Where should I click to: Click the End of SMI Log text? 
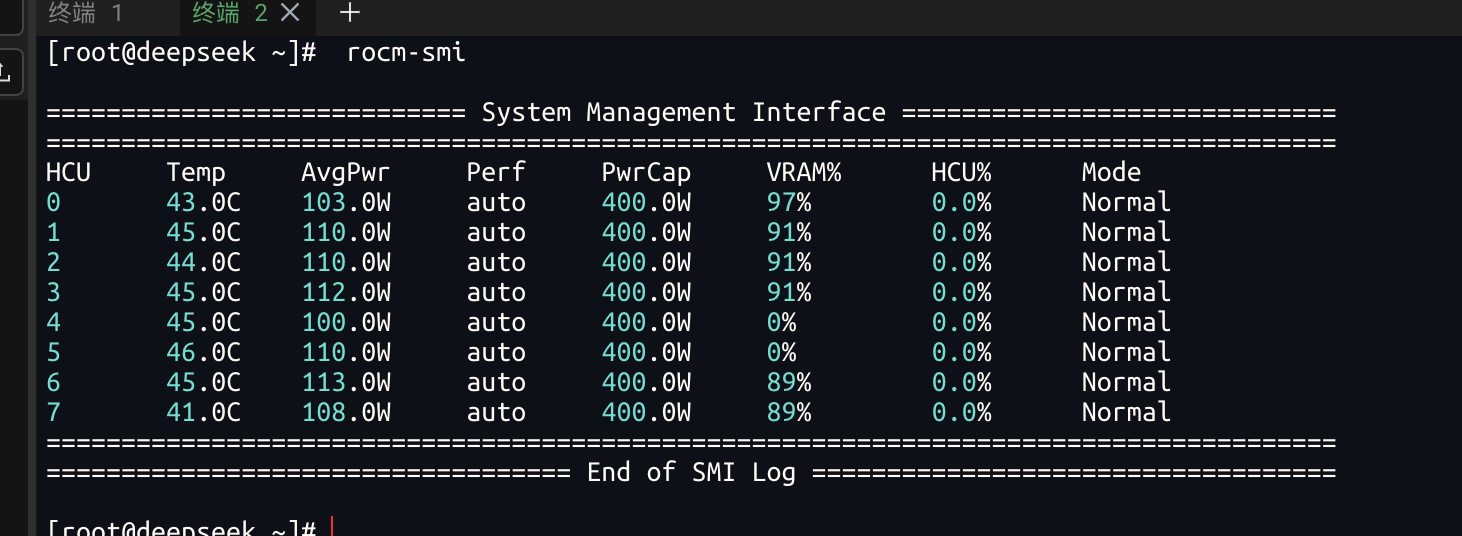tap(691, 472)
